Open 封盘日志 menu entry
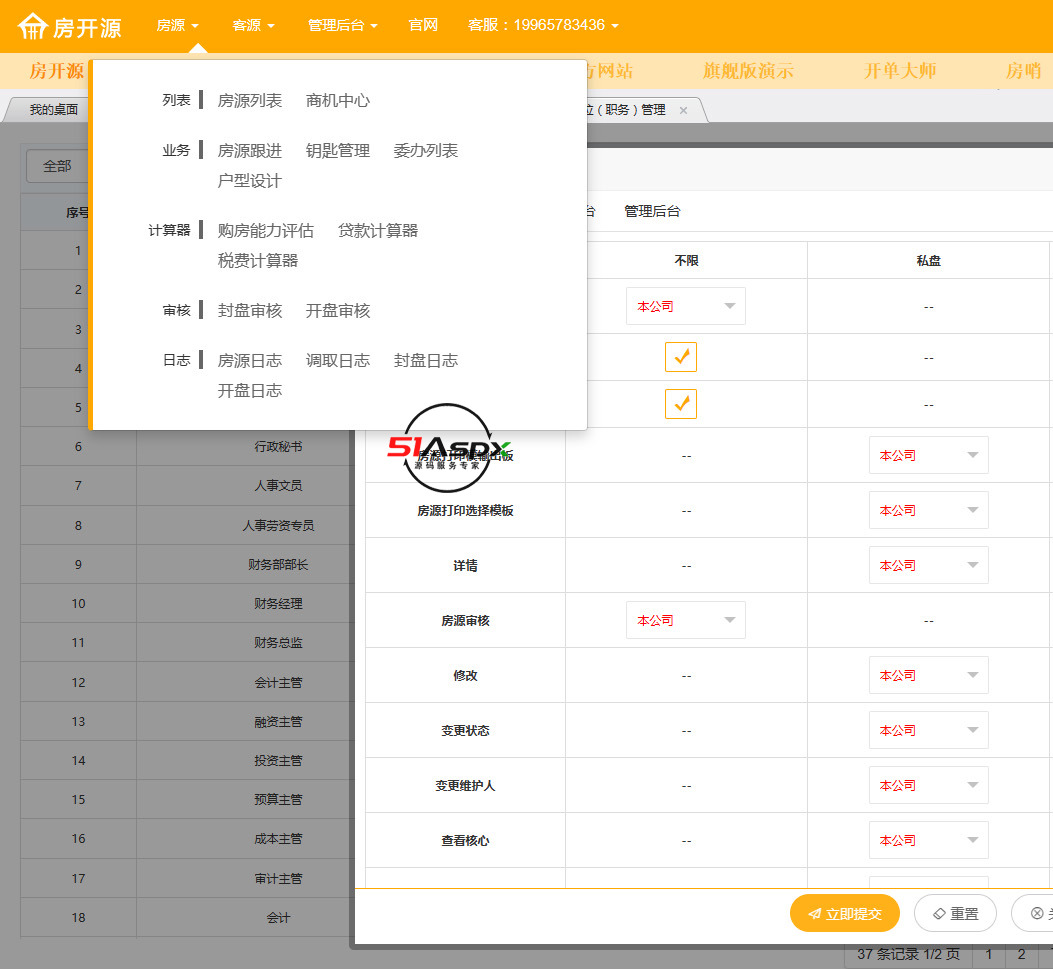1053x969 pixels. (x=426, y=361)
